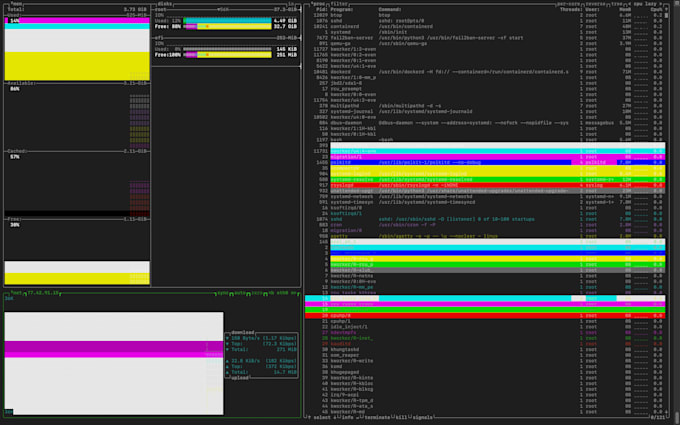Screen dimensions: 680x425
Task: Click the root disk used bar
Action: coord(227,20)
